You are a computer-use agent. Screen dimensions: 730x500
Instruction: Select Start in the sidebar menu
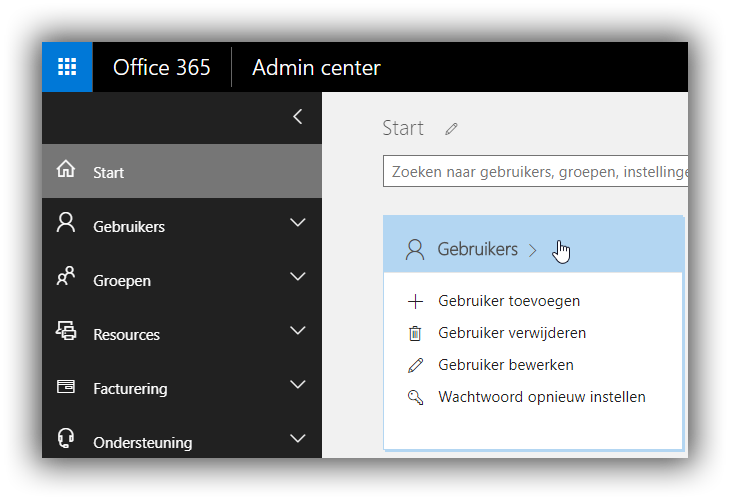click(182, 171)
